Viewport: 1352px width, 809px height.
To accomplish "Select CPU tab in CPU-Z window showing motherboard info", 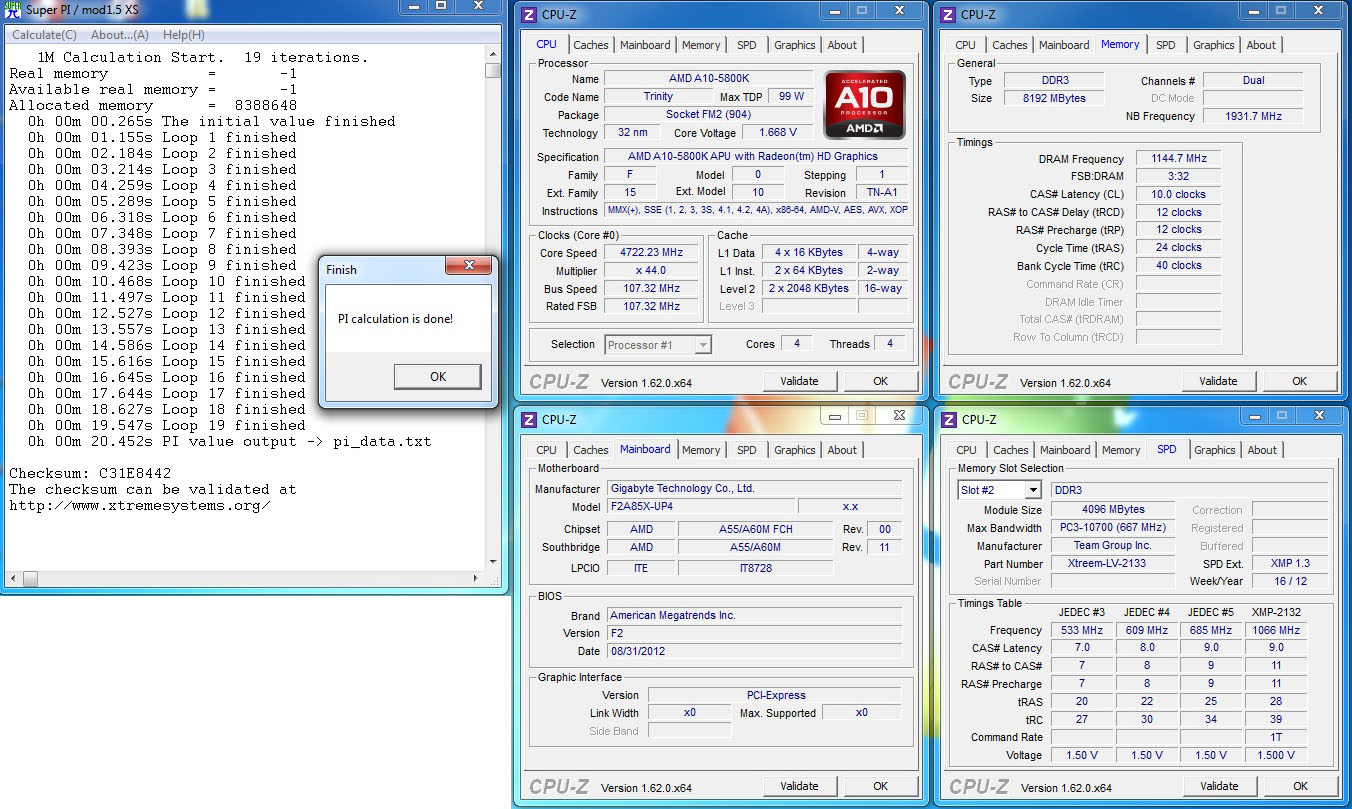I will coord(547,450).
